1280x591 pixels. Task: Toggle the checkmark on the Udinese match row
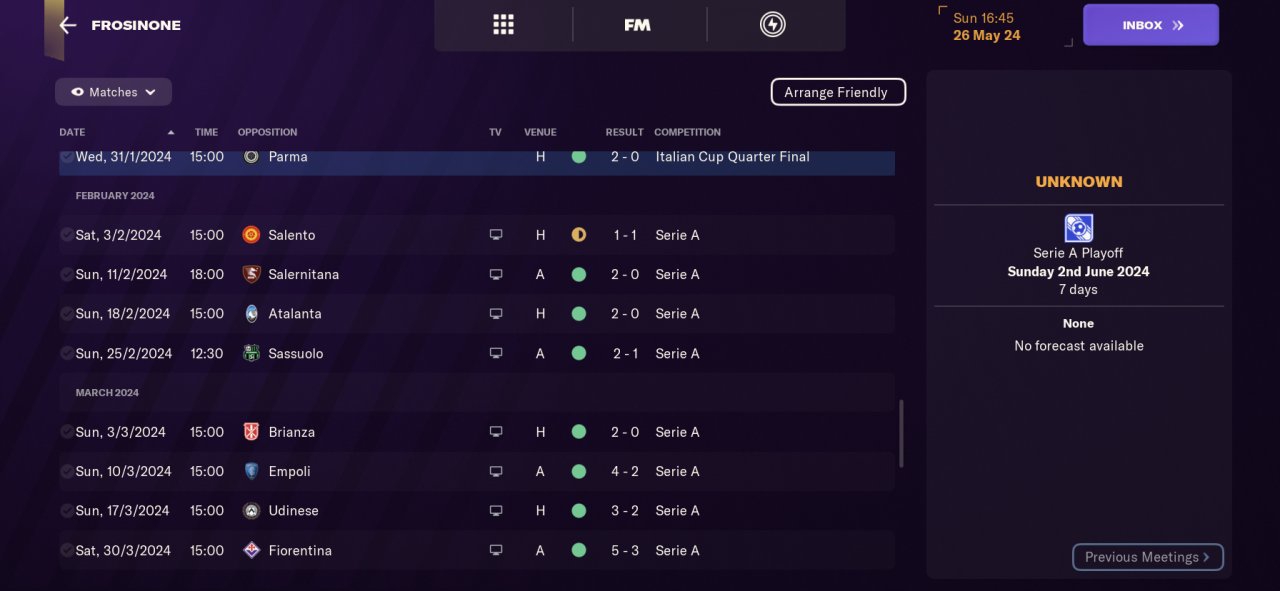pyautogui.click(x=66, y=510)
